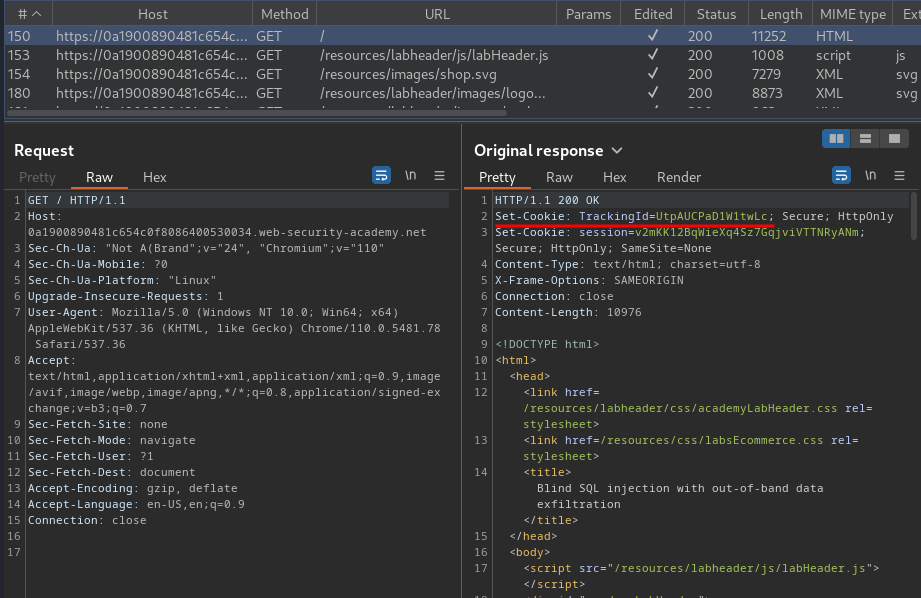The image size is (921, 598).
Task: Show non-printable characters in response panel
Action: coord(870,175)
